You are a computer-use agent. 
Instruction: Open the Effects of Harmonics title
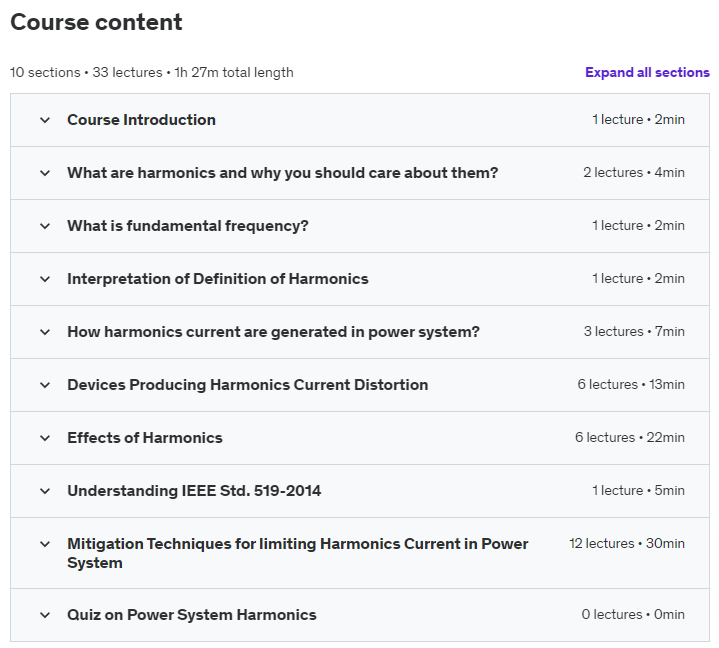tap(145, 438)
